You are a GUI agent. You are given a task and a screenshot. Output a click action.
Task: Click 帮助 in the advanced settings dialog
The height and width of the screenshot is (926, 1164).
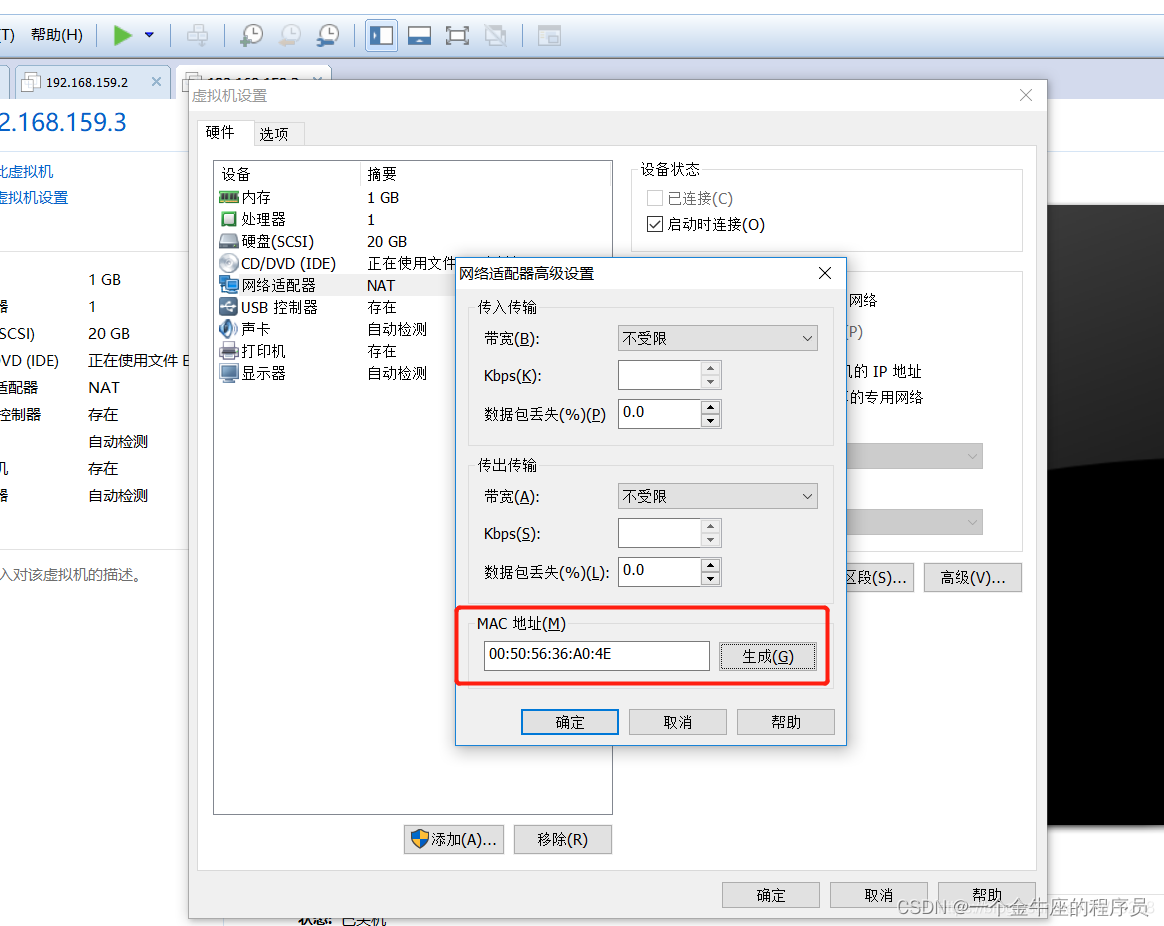(x=785, y=722)
